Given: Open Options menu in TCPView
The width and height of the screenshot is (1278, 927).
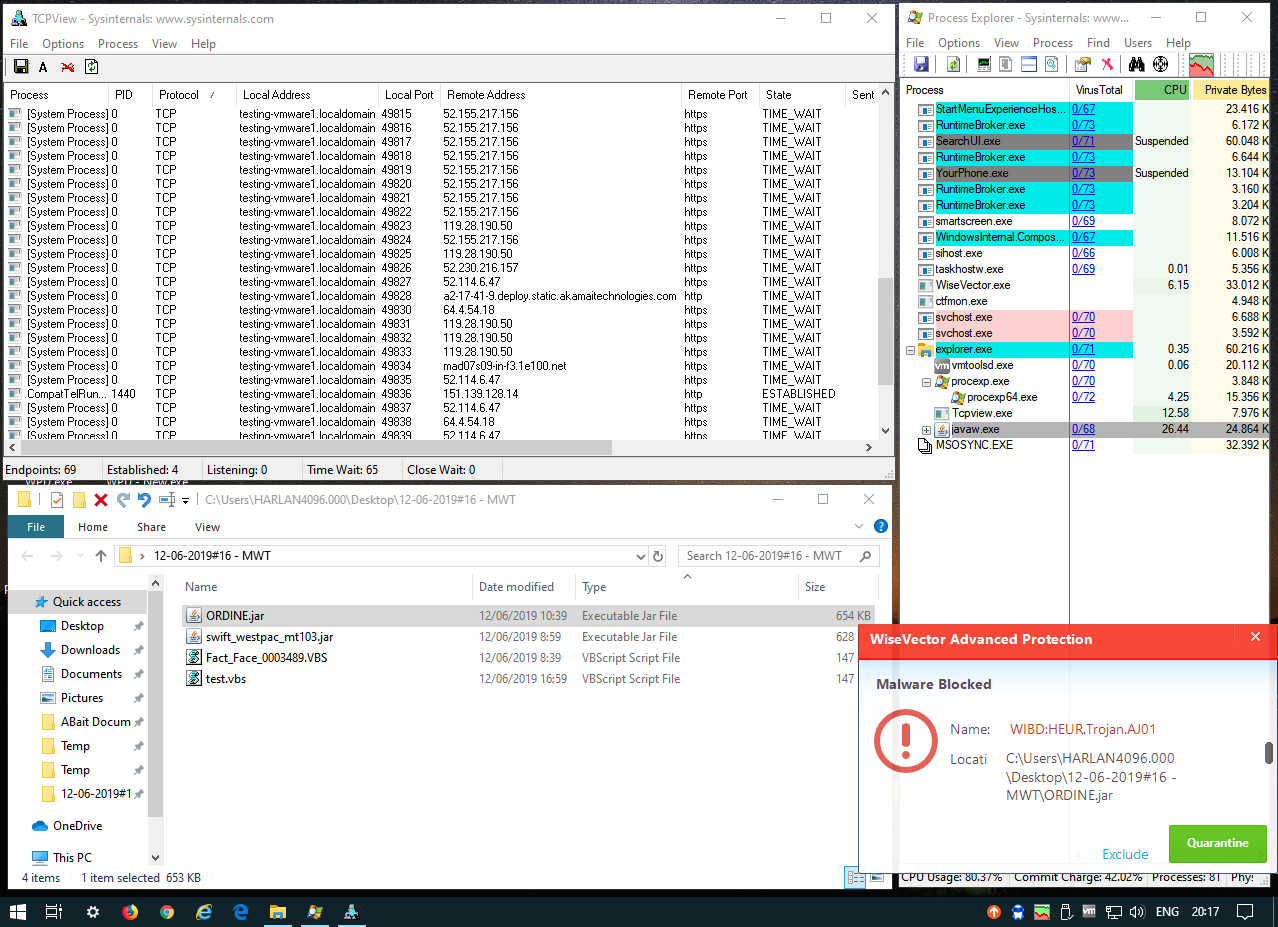Looking at the screenshot, I should coord(63,44).
